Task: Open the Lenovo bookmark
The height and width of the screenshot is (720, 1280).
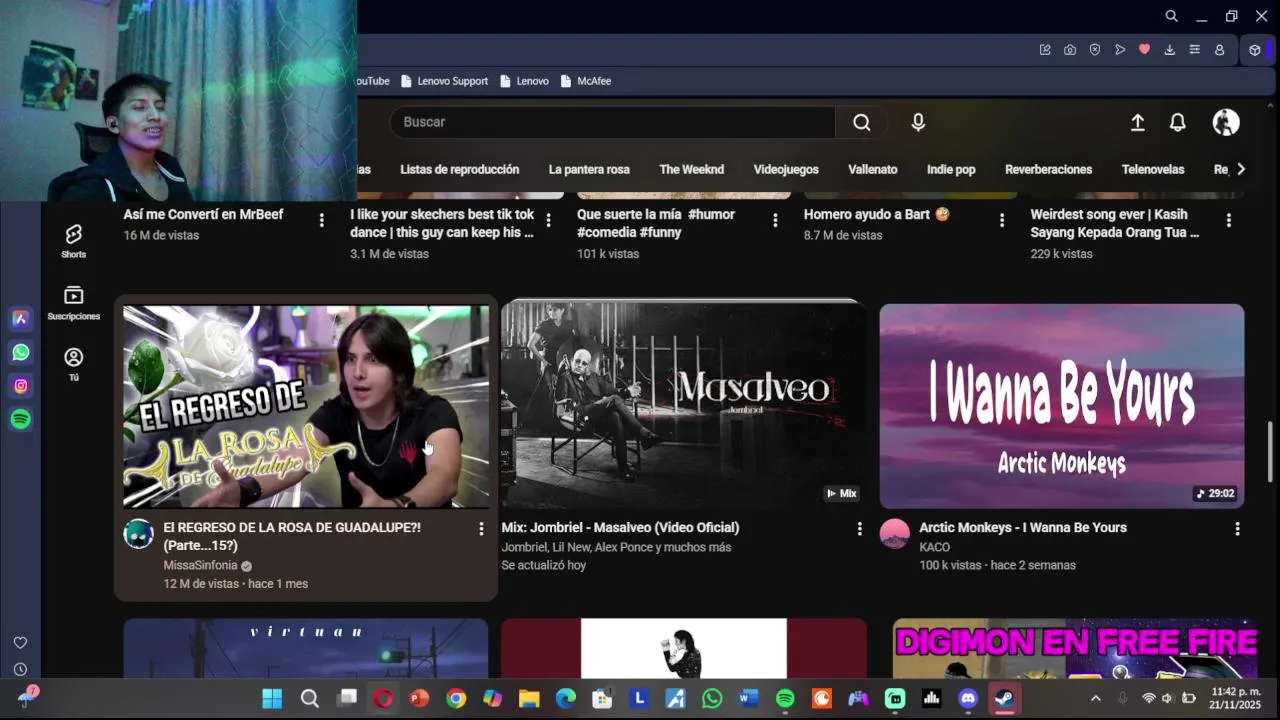Action: [x=524, y=81]
